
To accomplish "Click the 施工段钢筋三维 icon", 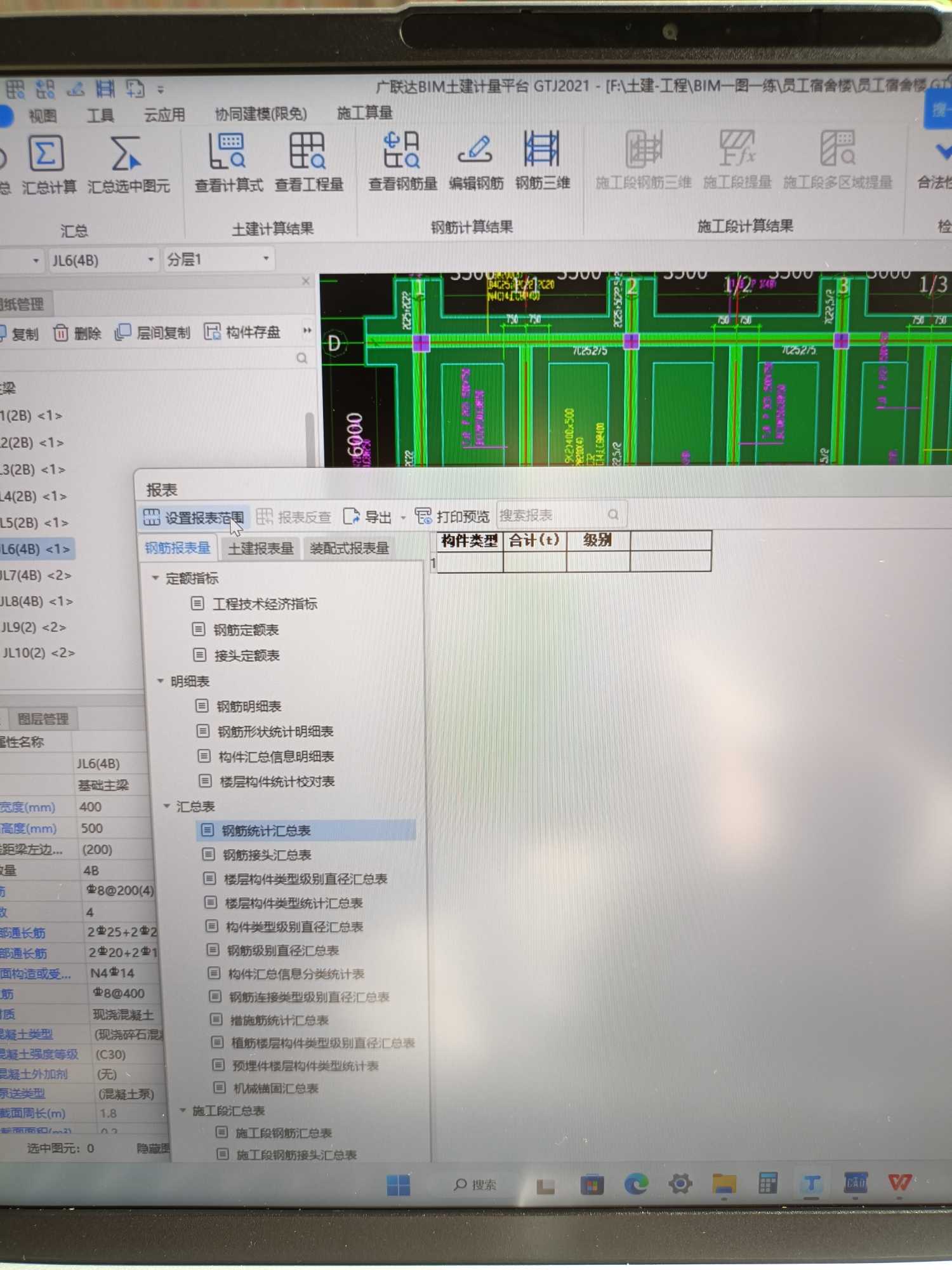I will point(644,148).
